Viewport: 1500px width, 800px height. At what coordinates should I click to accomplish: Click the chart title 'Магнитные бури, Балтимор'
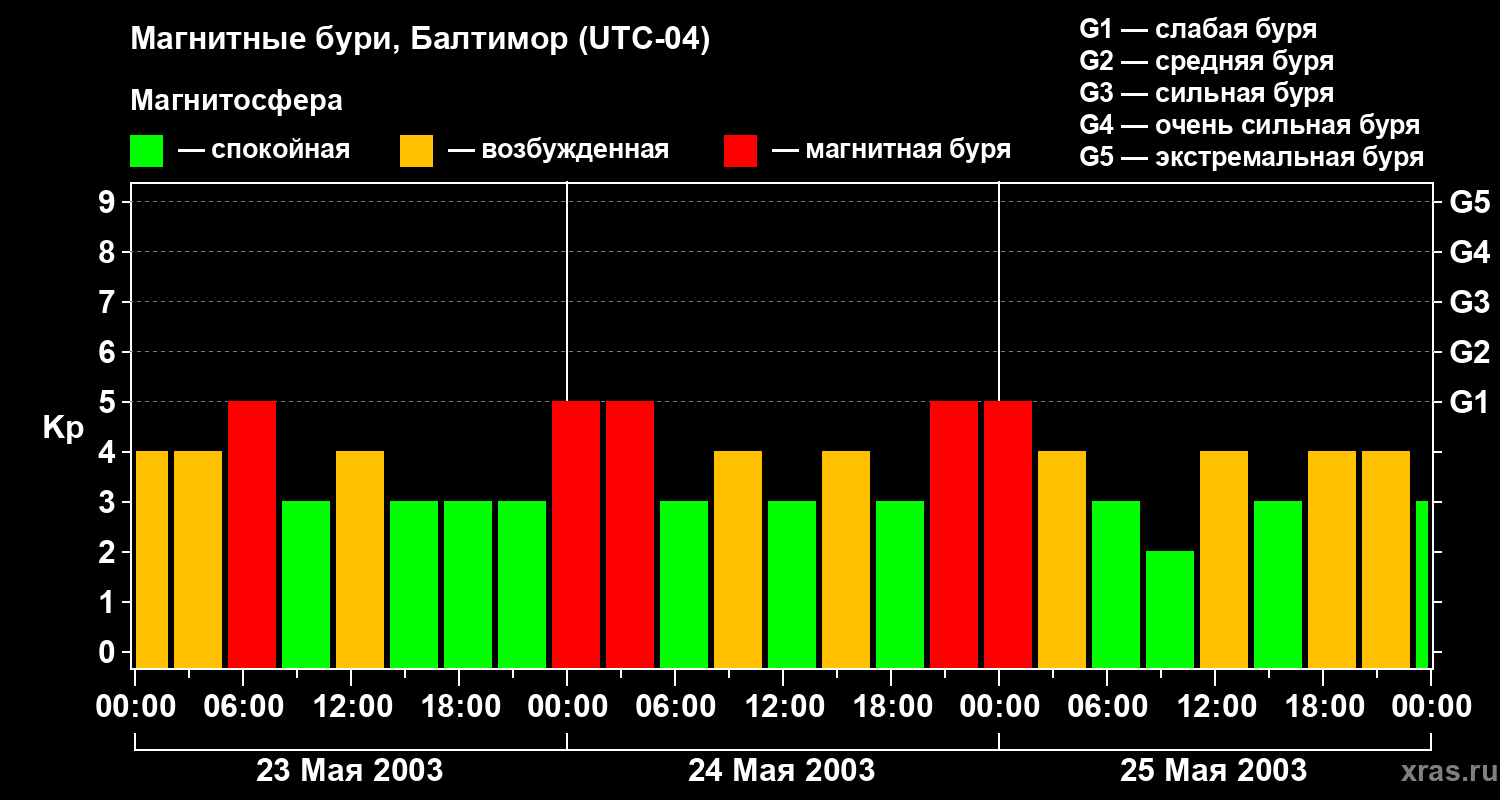pyautogui.click(x=420, y=40)
